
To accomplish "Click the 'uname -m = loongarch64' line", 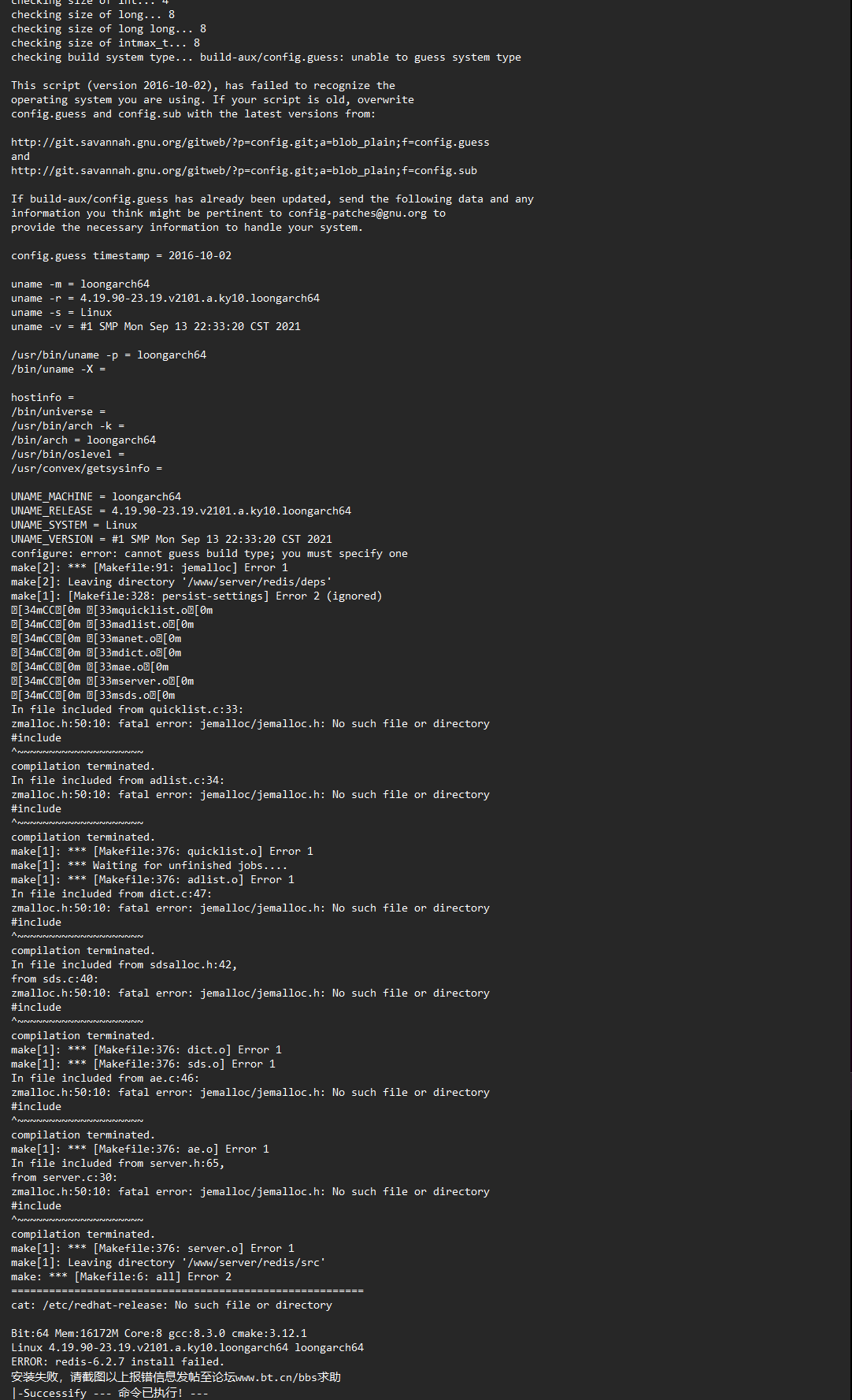I will tap(80, 284).
